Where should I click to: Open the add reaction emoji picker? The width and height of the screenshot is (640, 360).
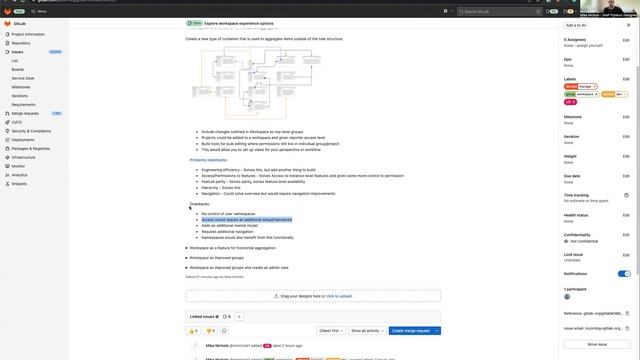pos(224,331)
